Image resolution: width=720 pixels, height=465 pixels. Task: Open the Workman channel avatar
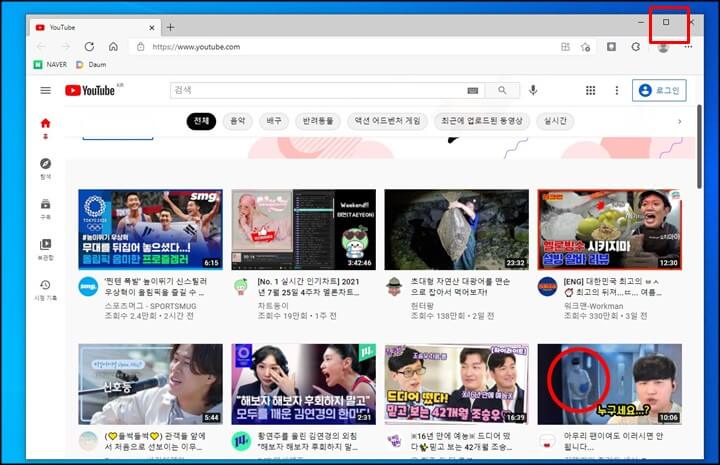click(x=547, y=286)
